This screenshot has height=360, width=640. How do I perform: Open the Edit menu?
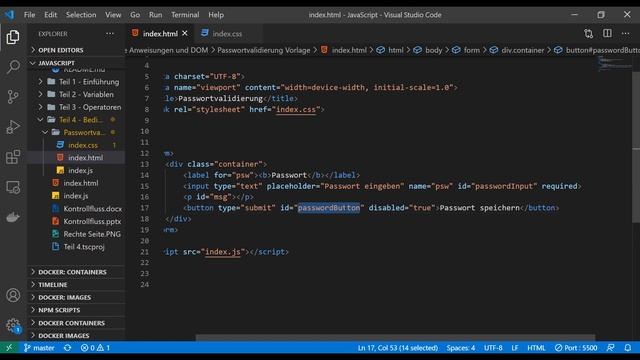pyautogui.click(x=51, y=15)
